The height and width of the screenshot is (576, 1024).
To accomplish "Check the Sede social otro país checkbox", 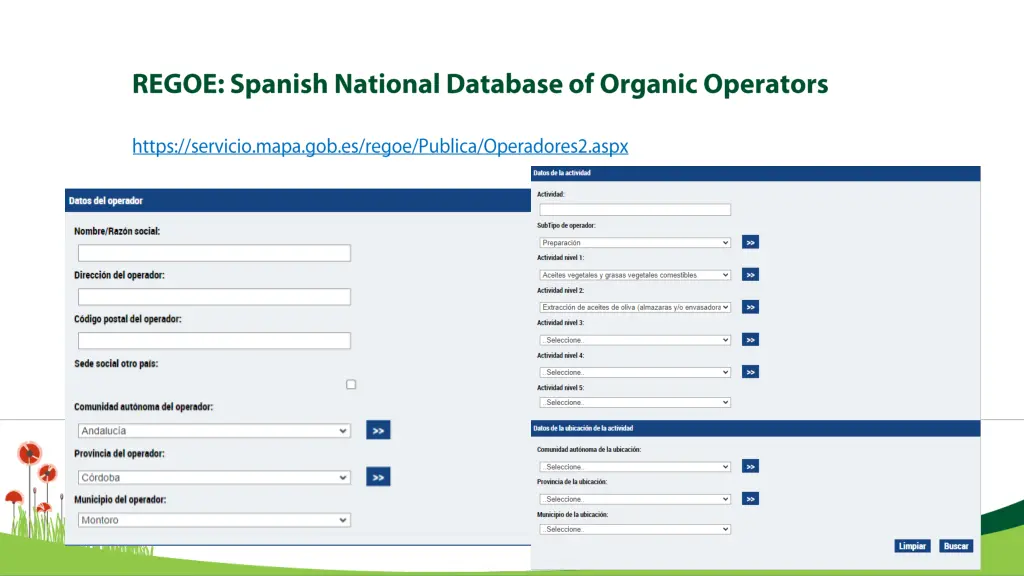I will click(x=351, y=384).
